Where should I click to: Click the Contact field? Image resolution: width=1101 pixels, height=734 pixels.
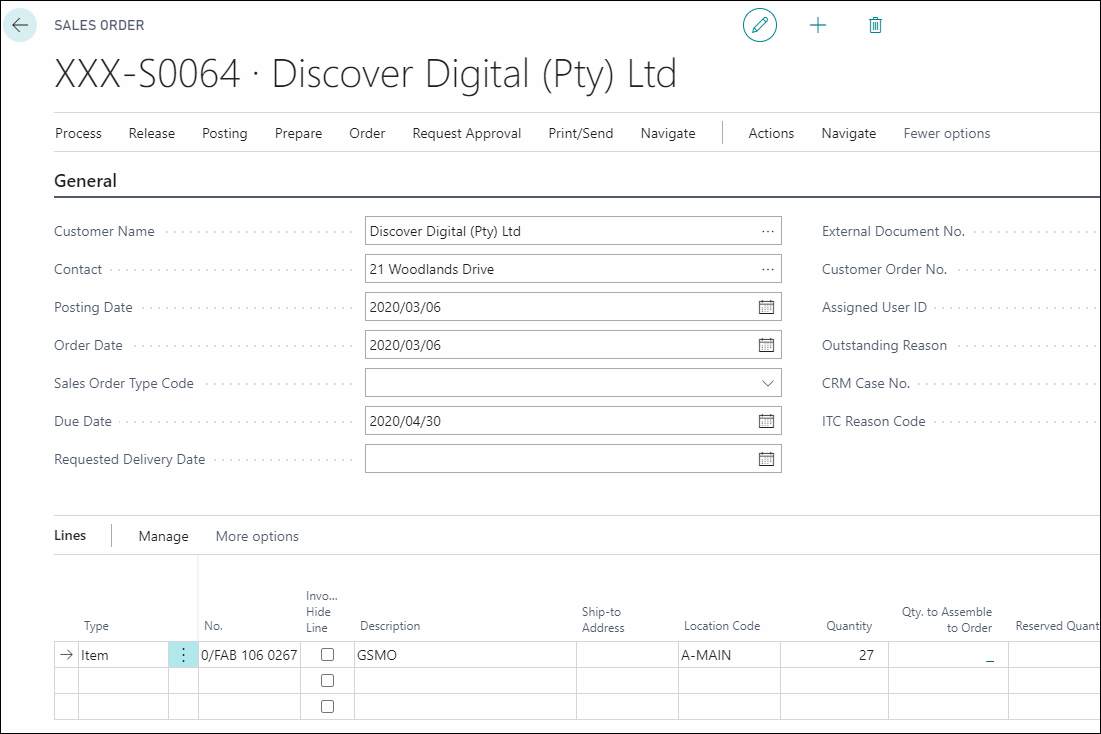(x=573, y=269)
